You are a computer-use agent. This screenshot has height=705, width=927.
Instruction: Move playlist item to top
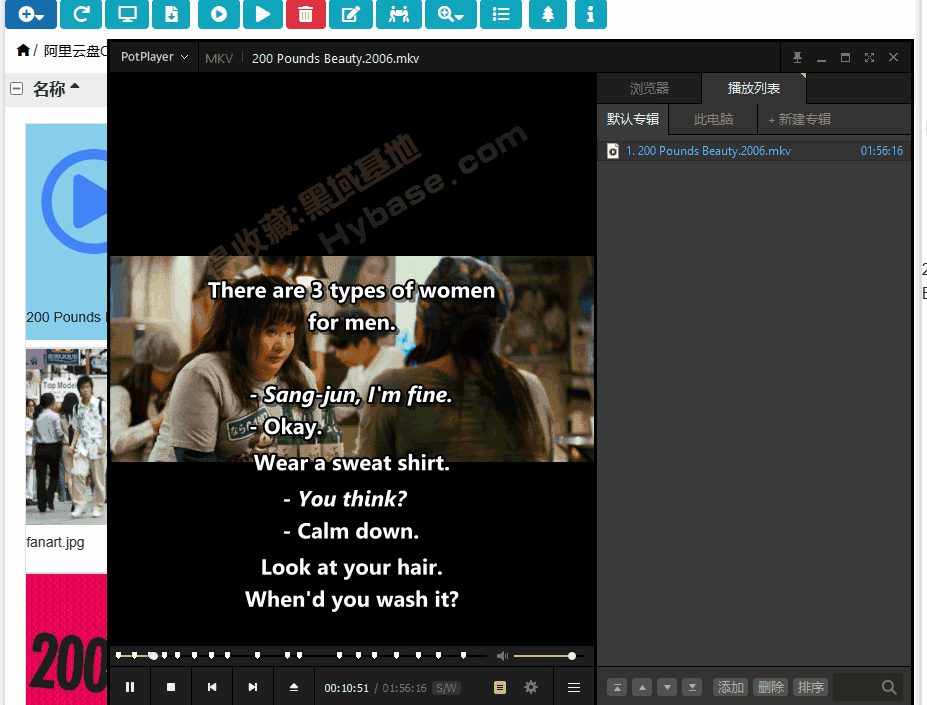[x=617, y=687]
